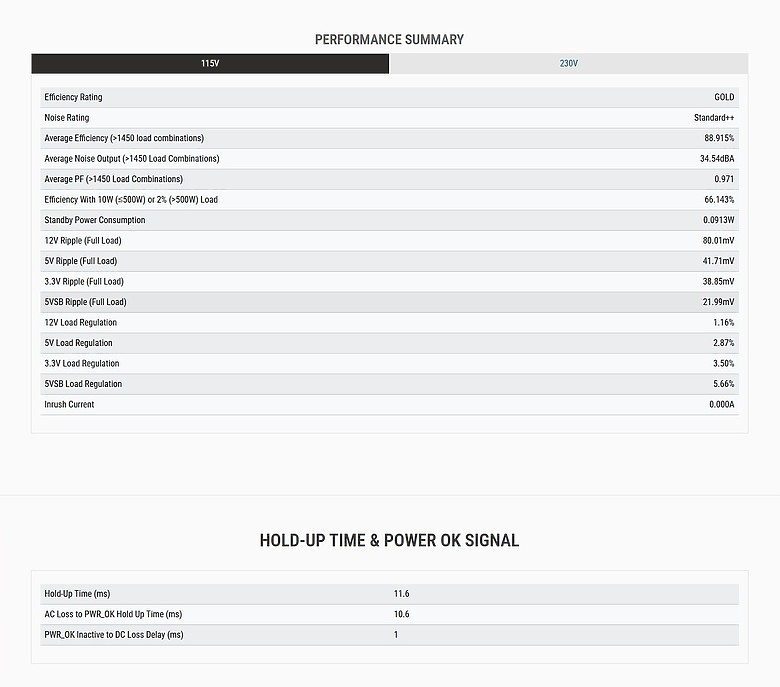
Task: Select the 41.71mV ripple value
Action: click(718, 261)
